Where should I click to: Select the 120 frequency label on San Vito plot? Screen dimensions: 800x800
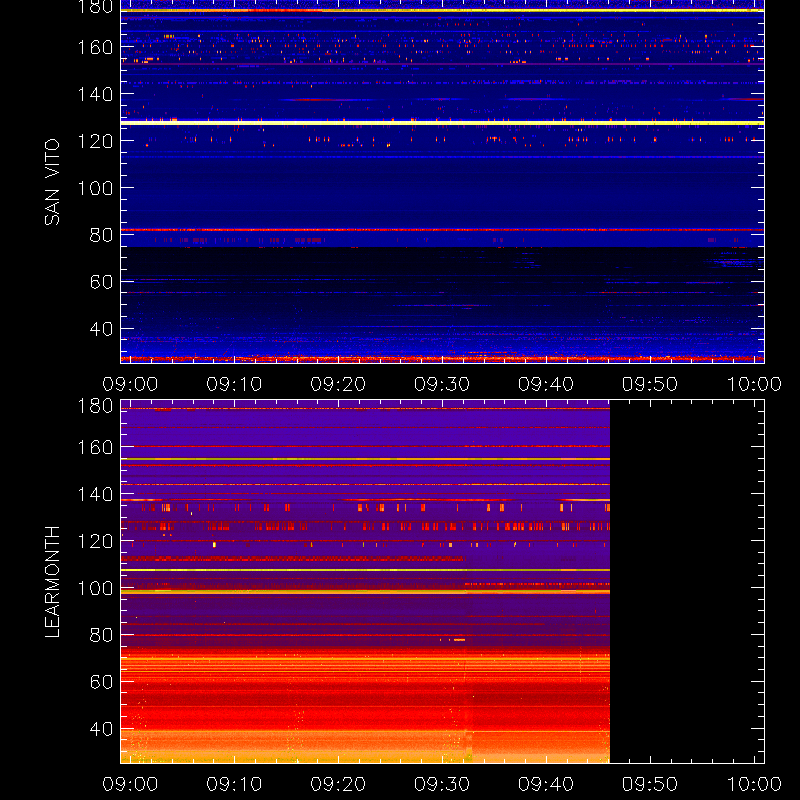95,141
